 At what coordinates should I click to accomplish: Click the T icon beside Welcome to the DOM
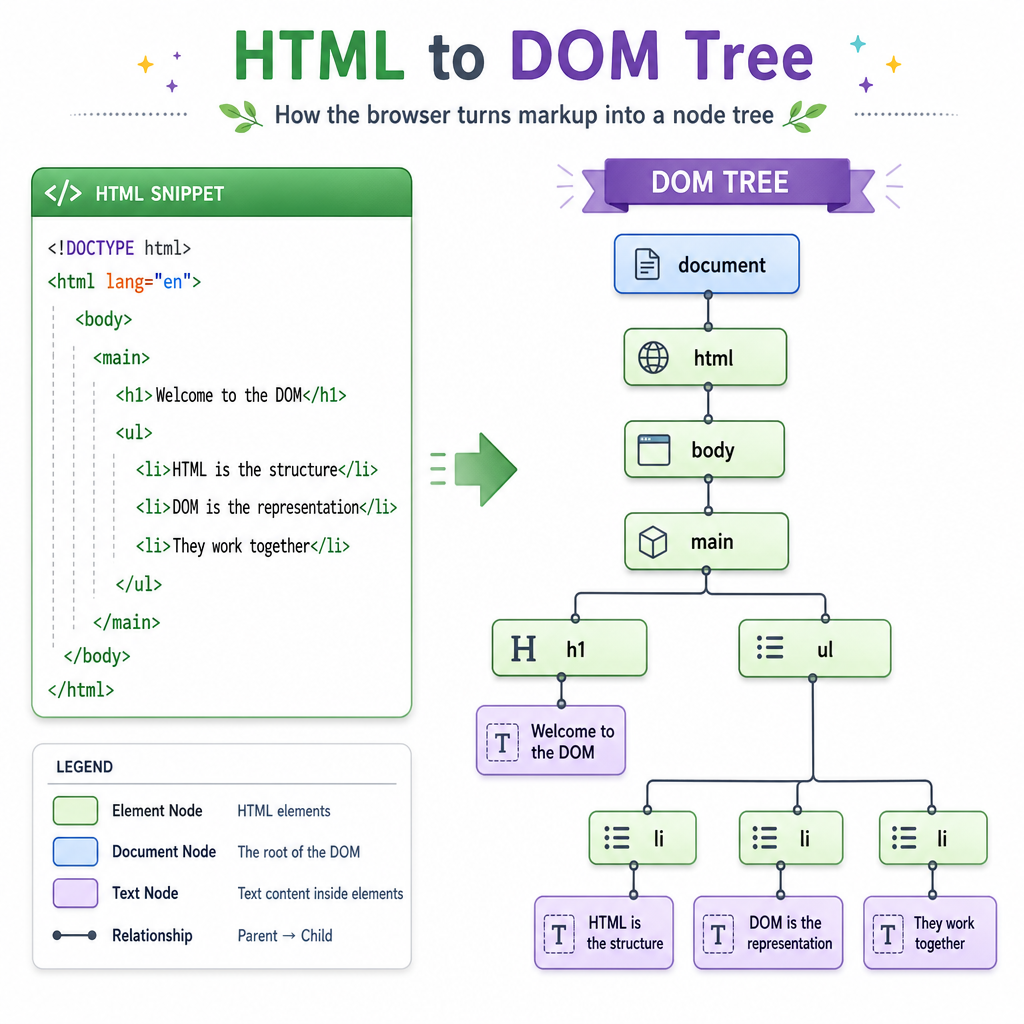(502, 742)
